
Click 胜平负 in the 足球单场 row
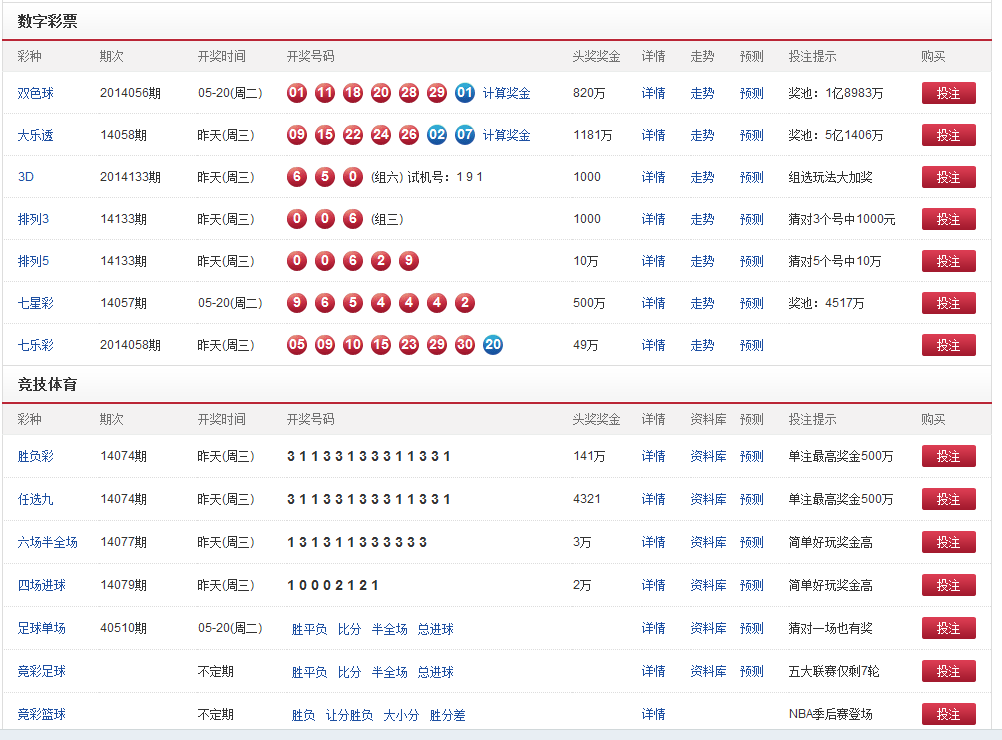[x=307, y=628]
